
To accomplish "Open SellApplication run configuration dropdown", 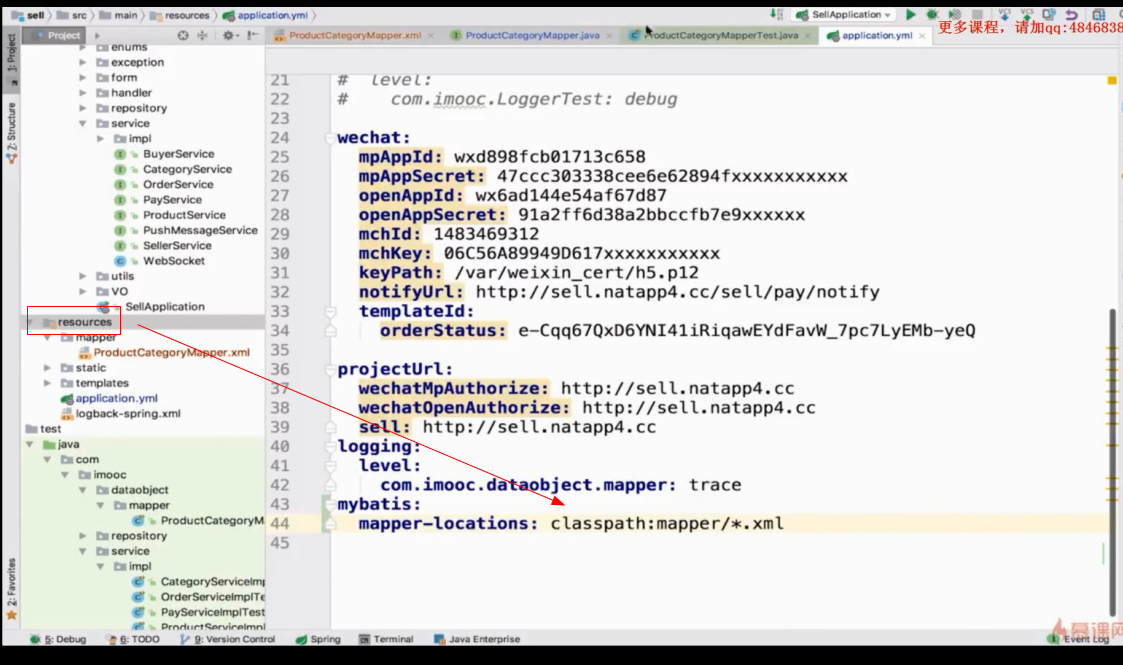I will (844, 14).
